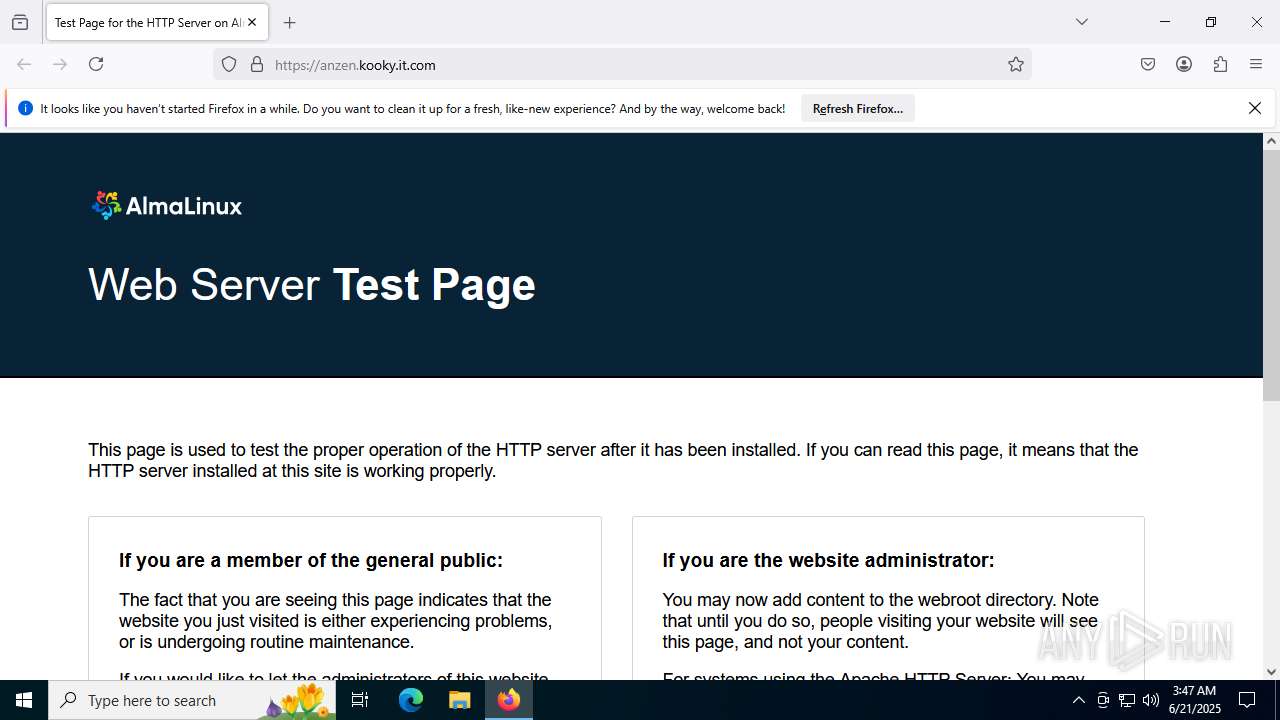Open the Windows Start menu
Screen dimensions: 1280x720
click(24, 700)
